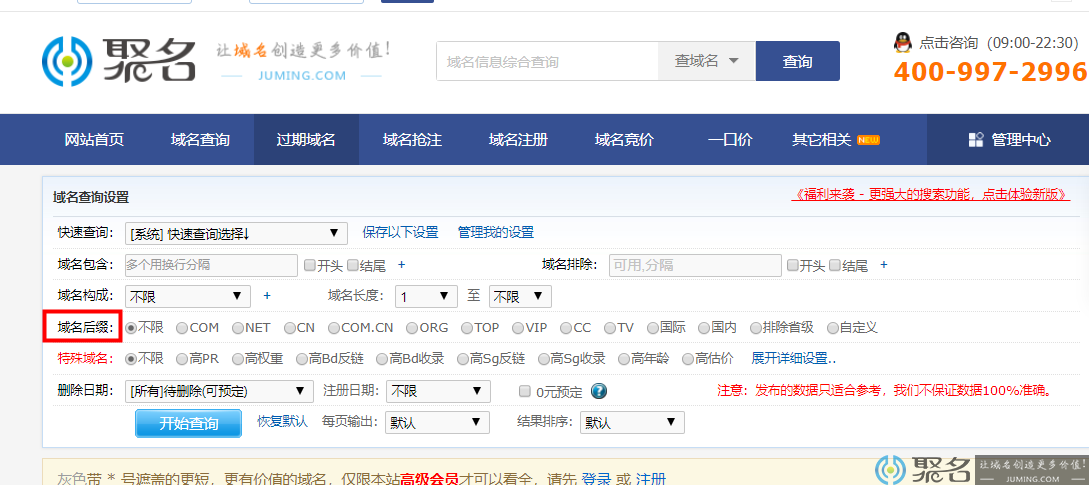
Task: Click the 开始查询 button
Action: tap(188, 423)
